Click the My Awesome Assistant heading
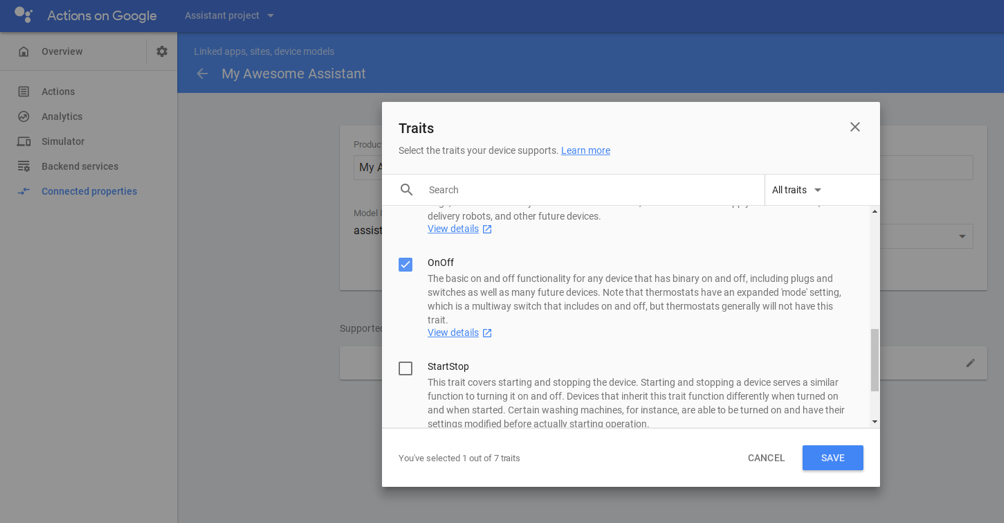The image size is (1004, 523). pos(294,74)
